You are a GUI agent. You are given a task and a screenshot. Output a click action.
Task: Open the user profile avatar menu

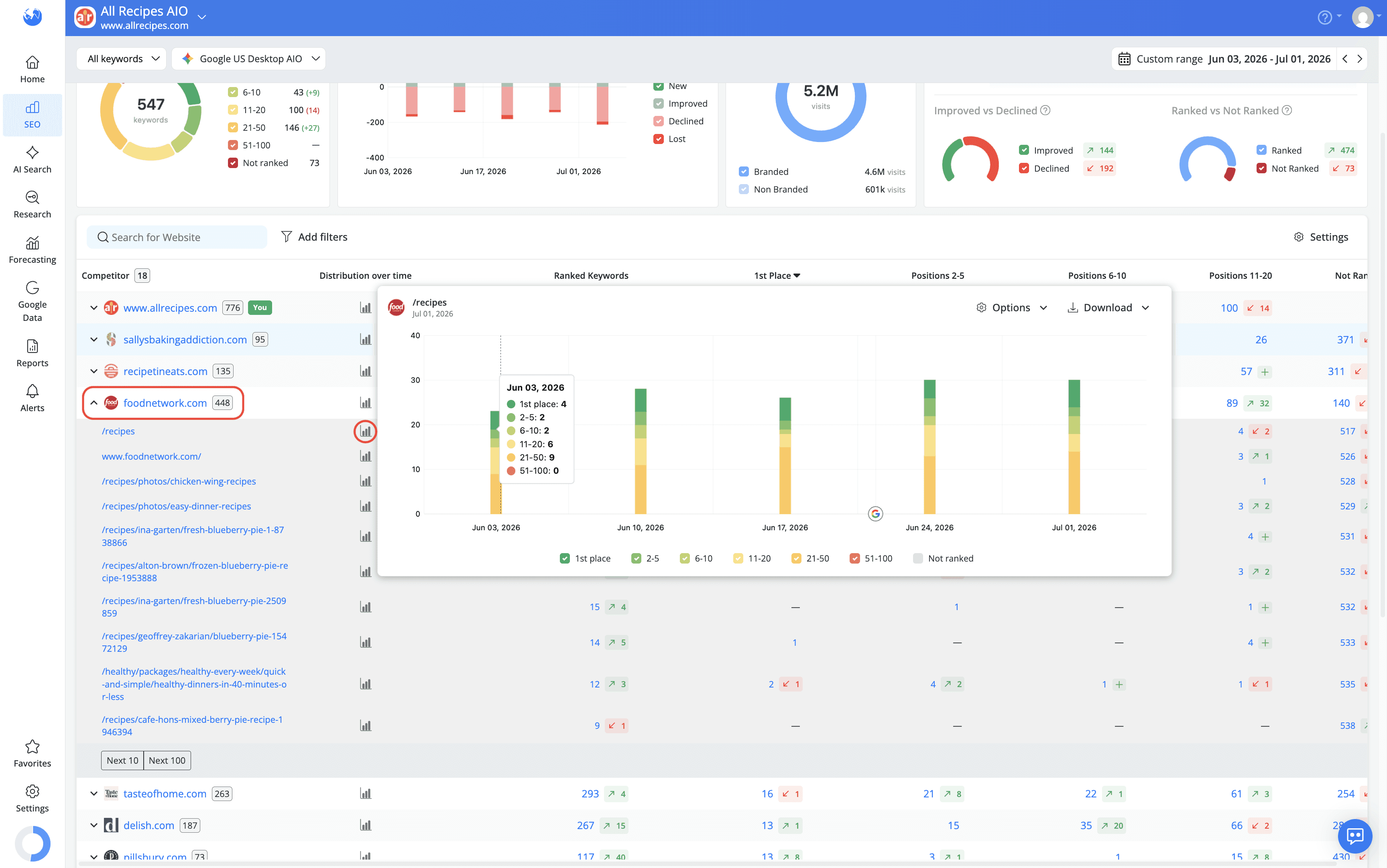coord(1362,17)
